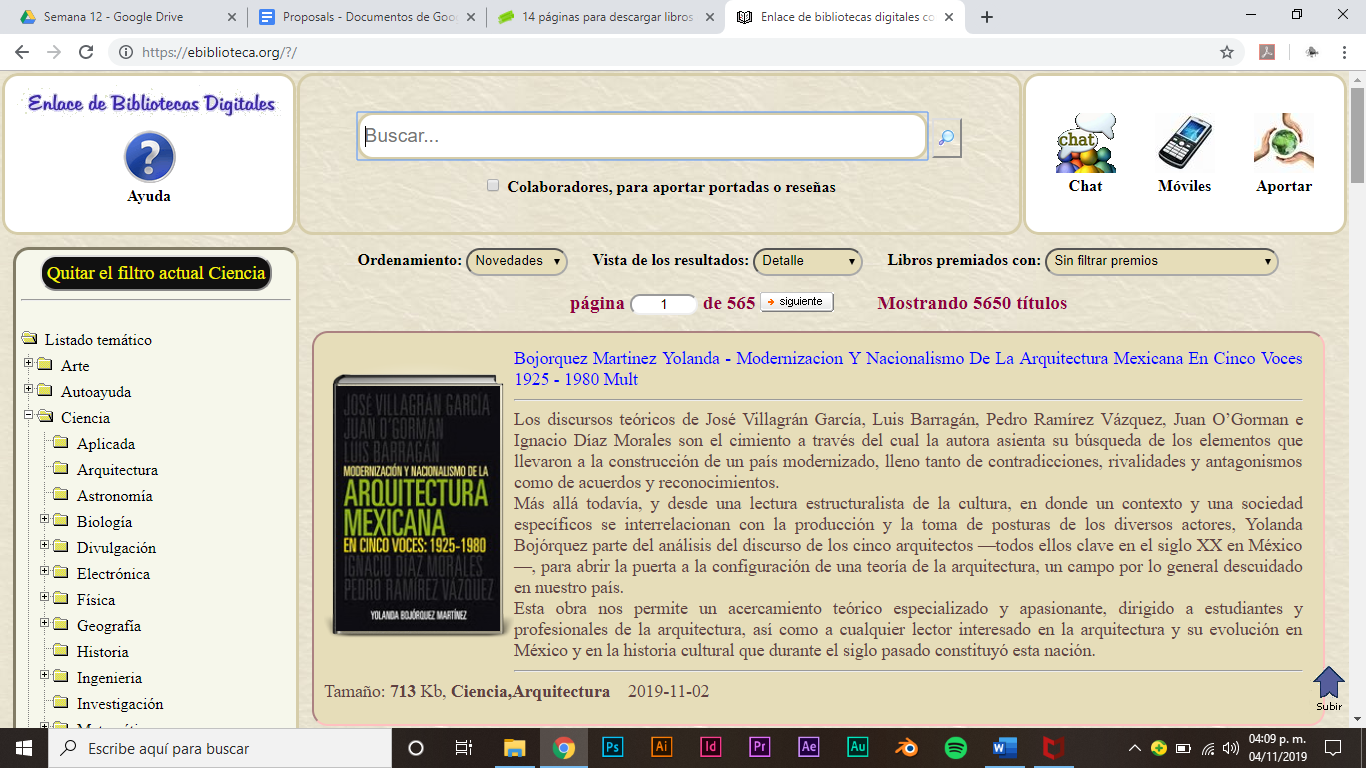Expand the Arte tree node
This screenshot has width=1366, height=768.
click(29, 362)
